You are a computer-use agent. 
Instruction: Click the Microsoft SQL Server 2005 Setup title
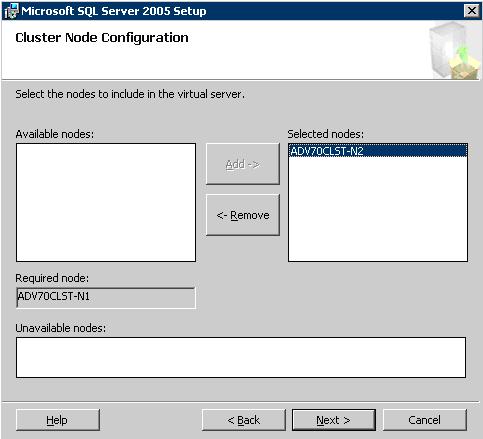[x=114, y=11]
